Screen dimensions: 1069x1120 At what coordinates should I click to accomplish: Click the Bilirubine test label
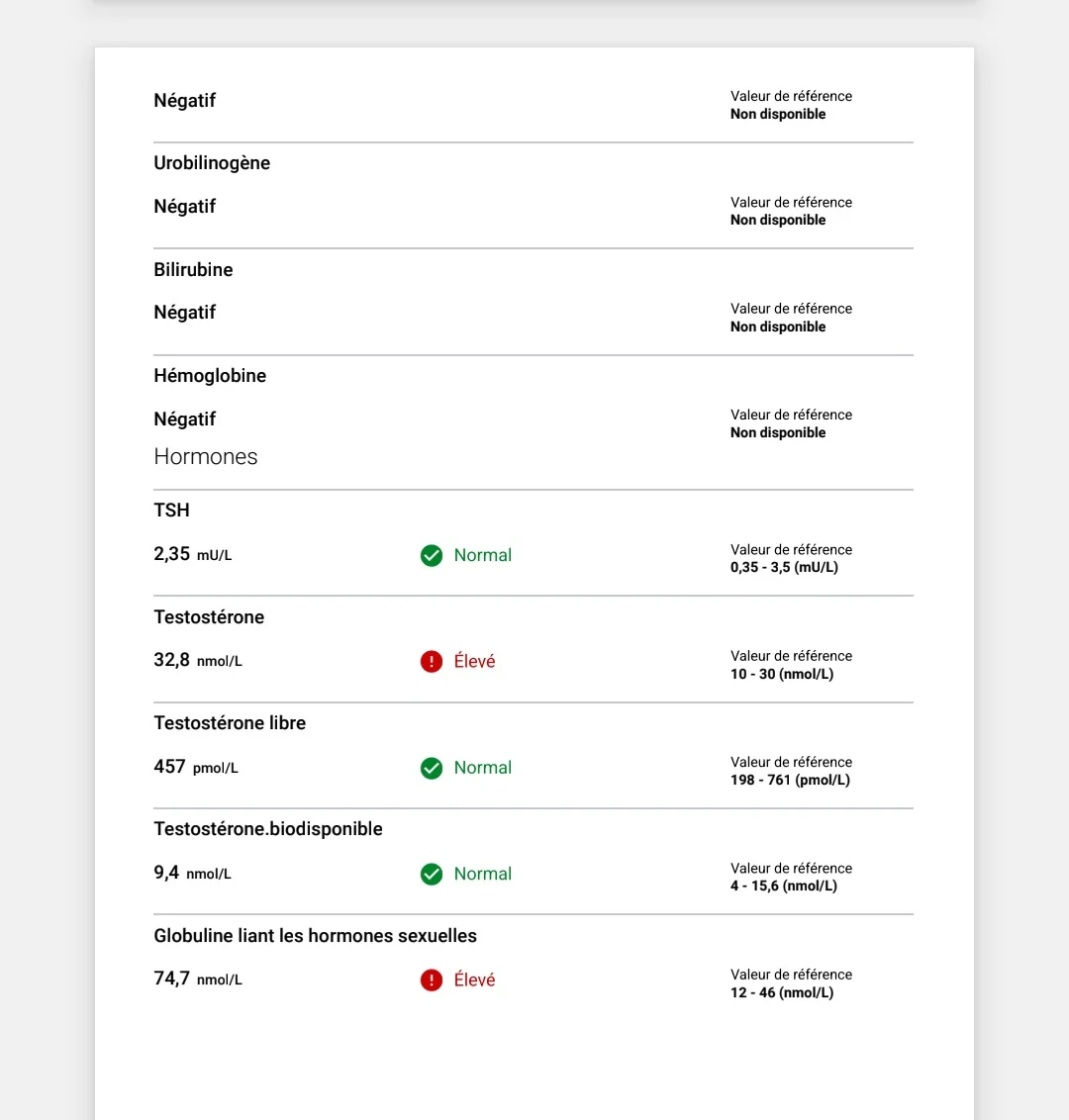pos(193,270)
